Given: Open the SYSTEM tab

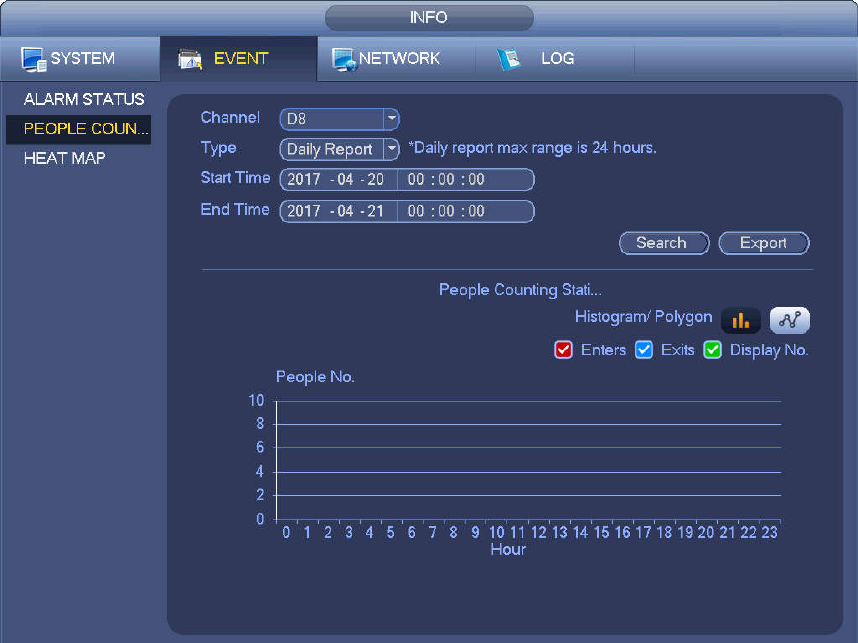Looking at the screenshot, I should [x=80, y=59].
